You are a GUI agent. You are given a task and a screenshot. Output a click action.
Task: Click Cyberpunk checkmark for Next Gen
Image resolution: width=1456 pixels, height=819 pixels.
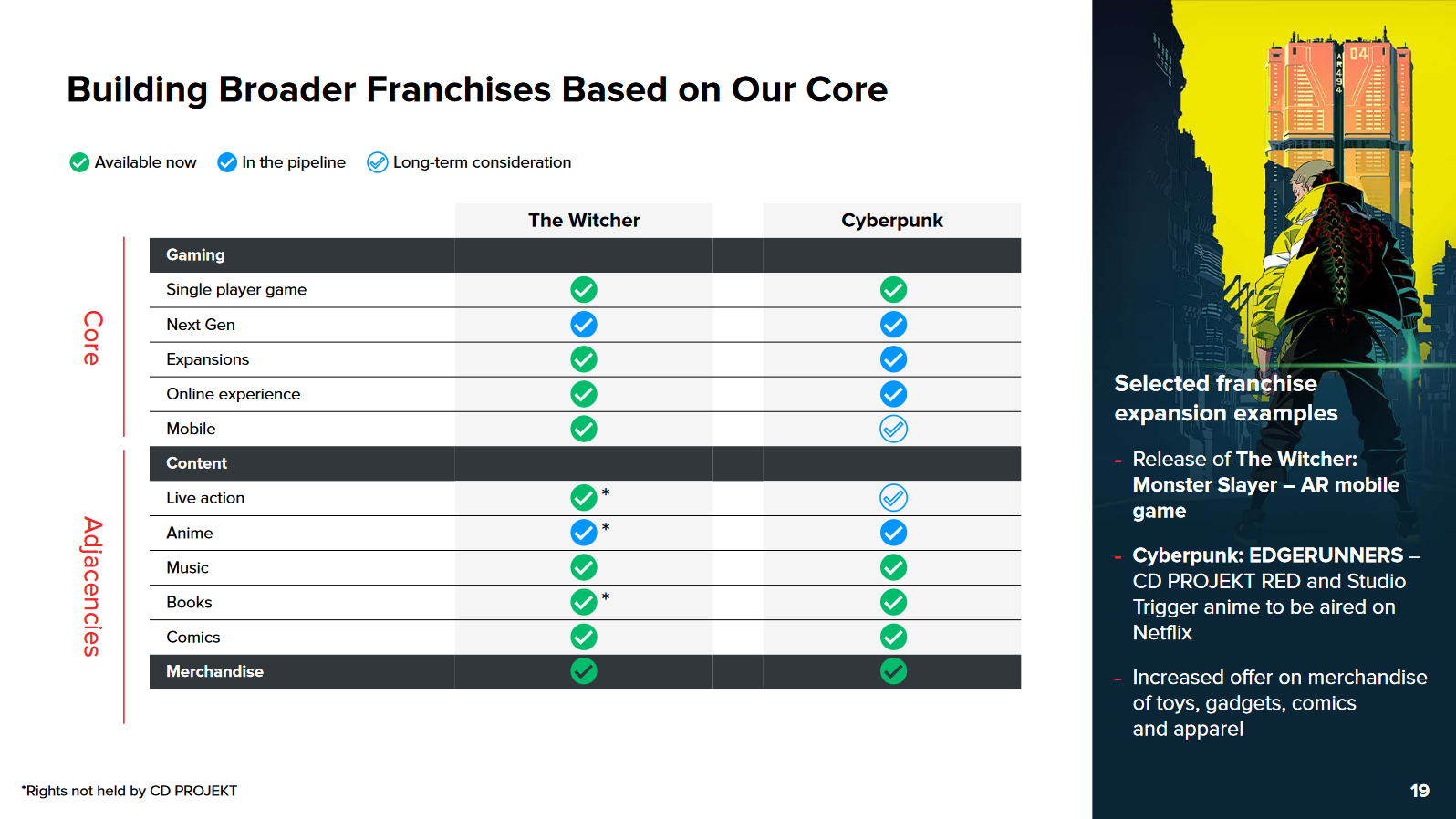pyautogui.click(x=893, y=325)
